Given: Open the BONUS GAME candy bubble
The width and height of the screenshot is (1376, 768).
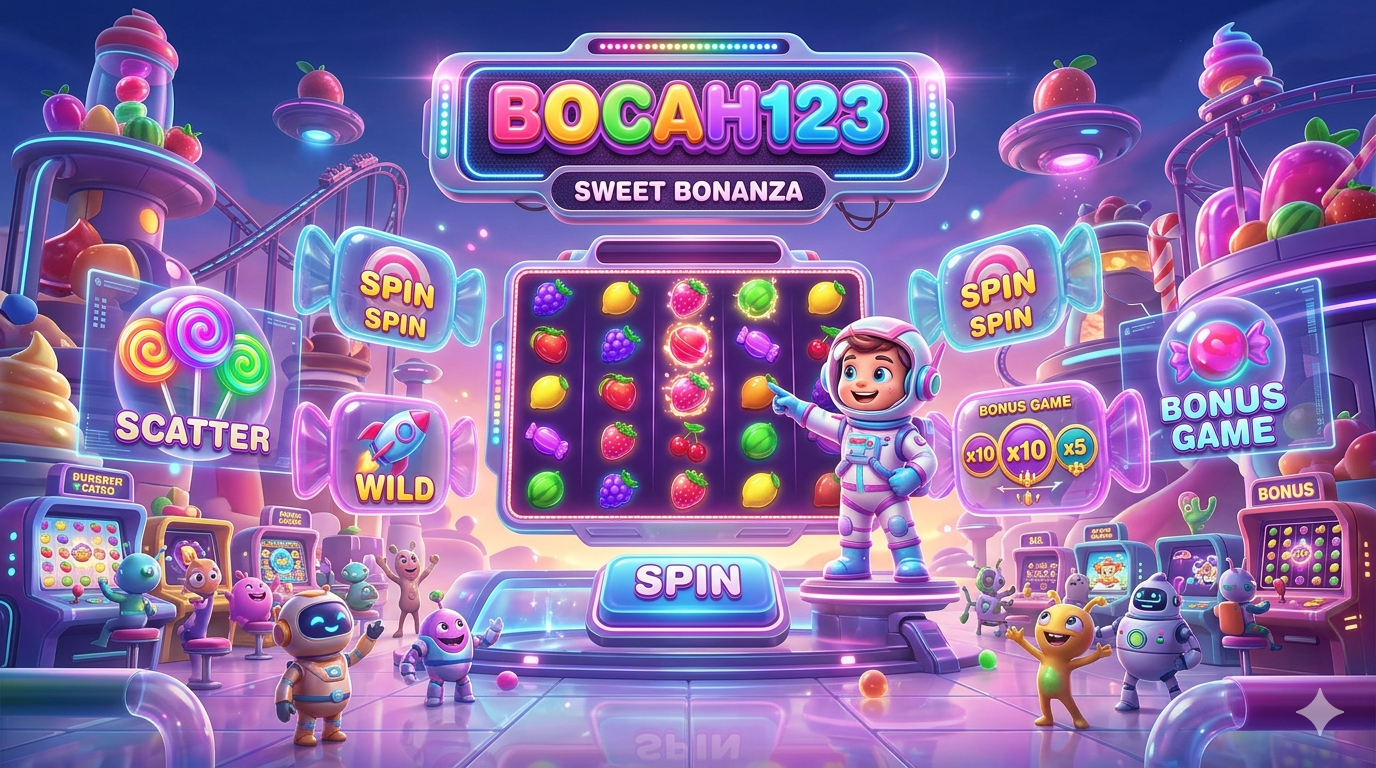Looking at the screenshot, I should 1219,379.
